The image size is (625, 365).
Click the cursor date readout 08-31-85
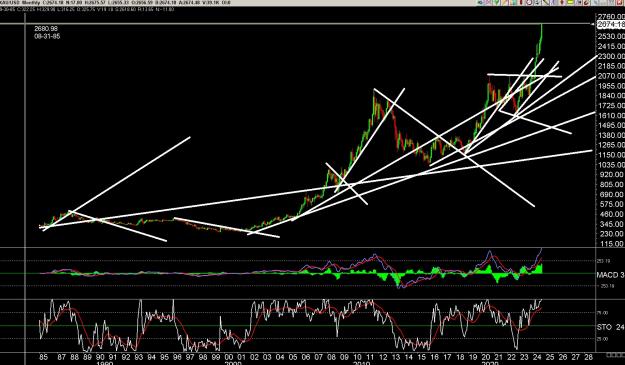click(x=47, y=36)
